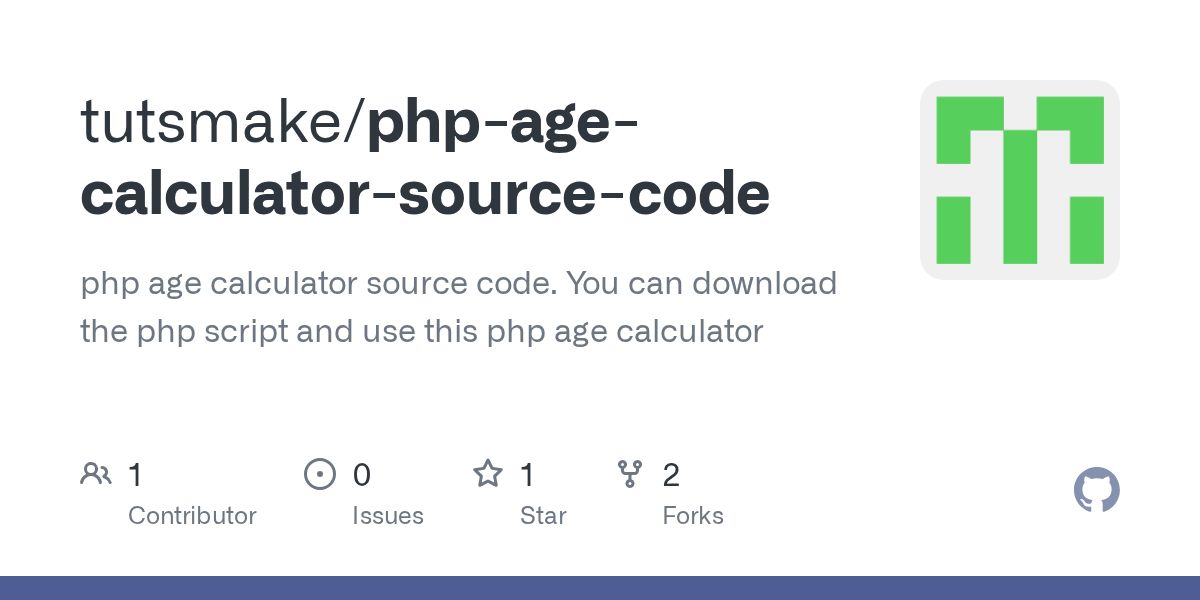This screenshot has height=600, width=1200.
Task: Click the purple-blue bar along the bottom
Action: (600, 588)
